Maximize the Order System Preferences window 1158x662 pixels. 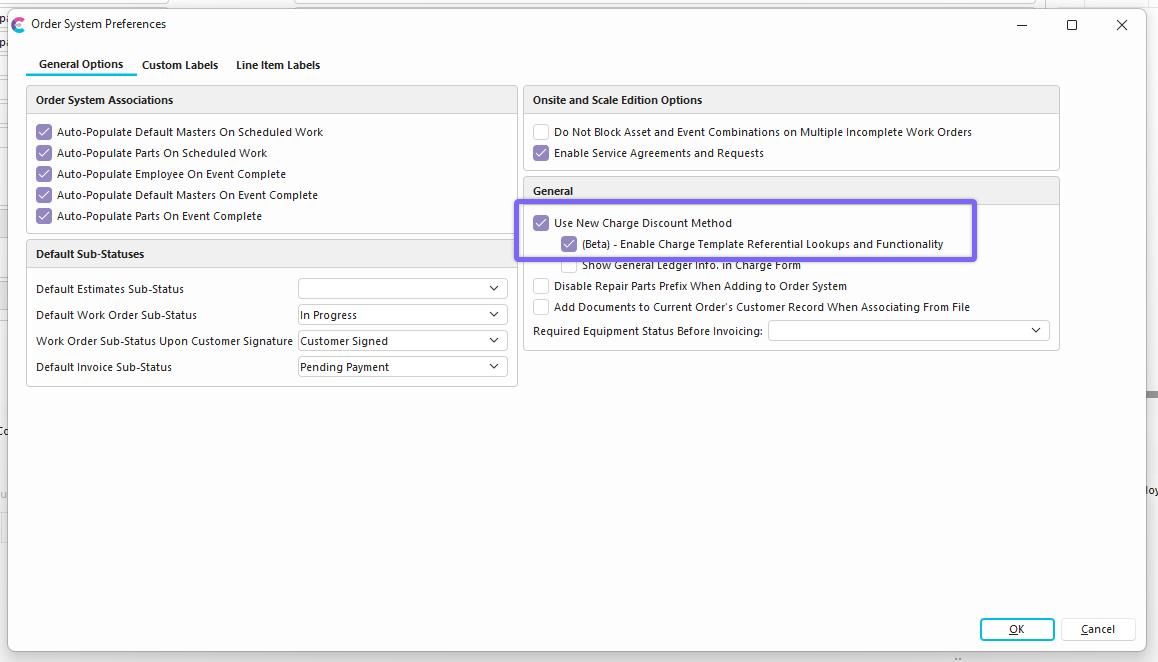tap(1071, 25)
